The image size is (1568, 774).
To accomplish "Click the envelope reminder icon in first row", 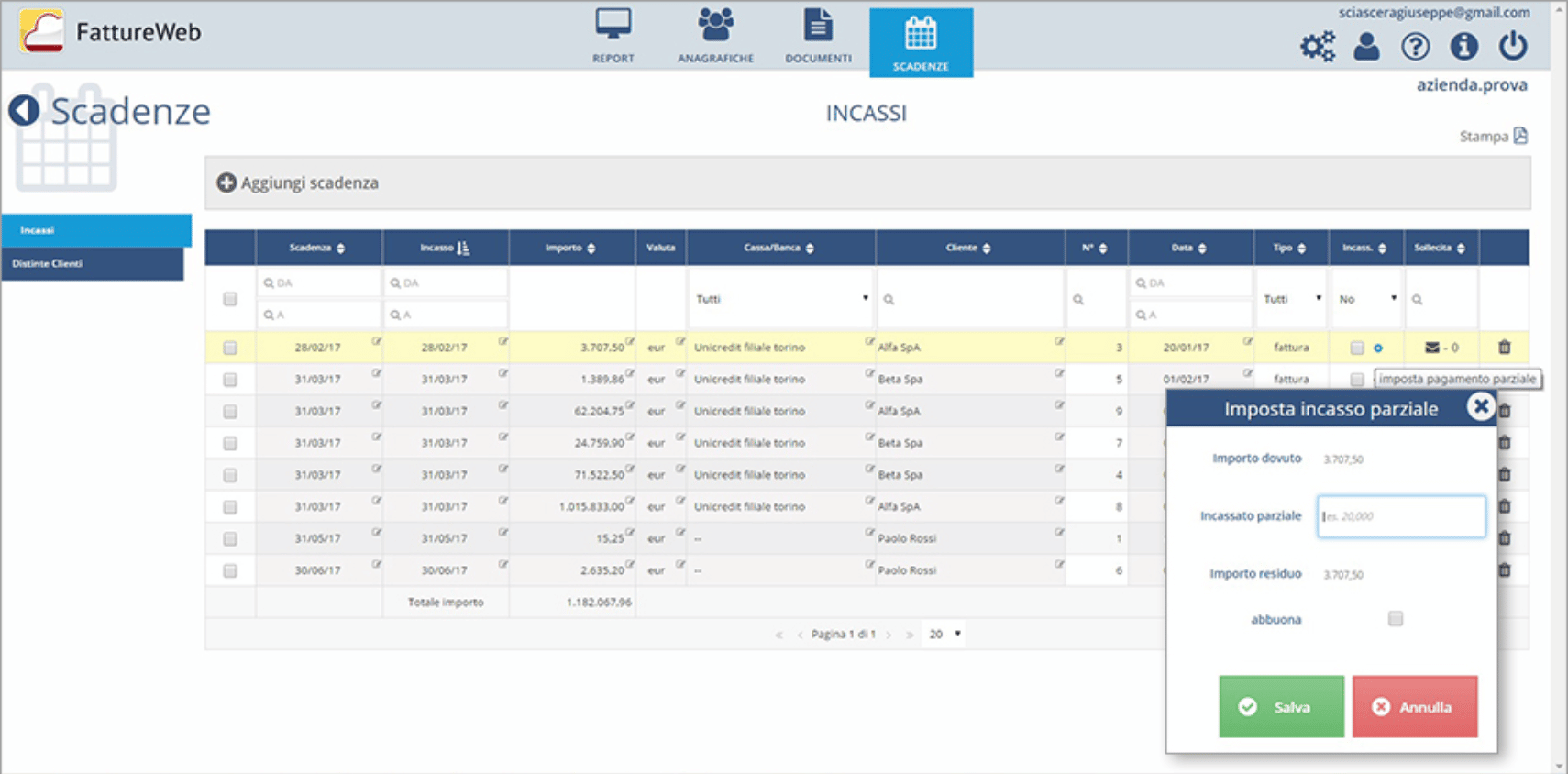I will [x=1431, y=348].
